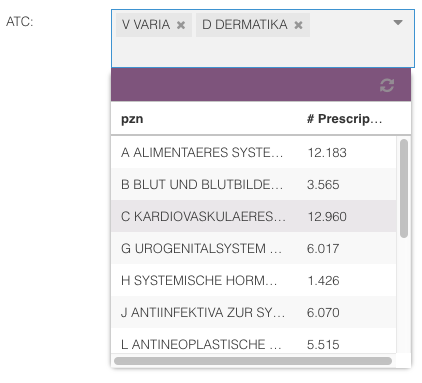Sort by # Prescrip column header

pyautogui.click(x=344, y=119)
